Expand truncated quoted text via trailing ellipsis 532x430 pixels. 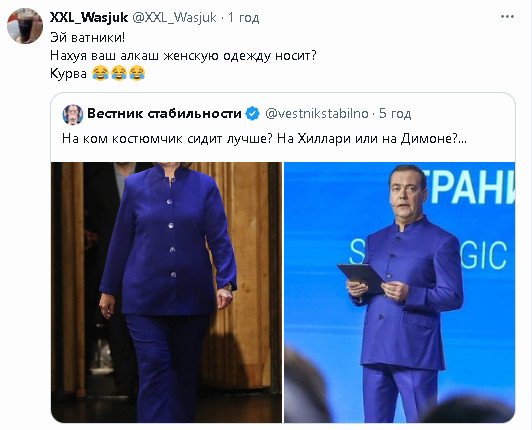click(x=462, y=139)
